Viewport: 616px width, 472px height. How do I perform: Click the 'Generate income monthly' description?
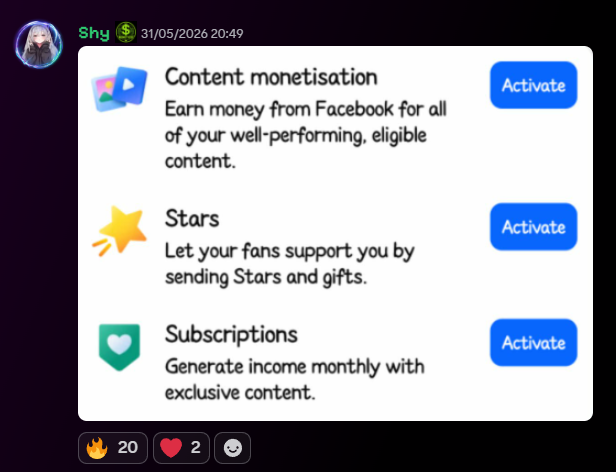295,380
